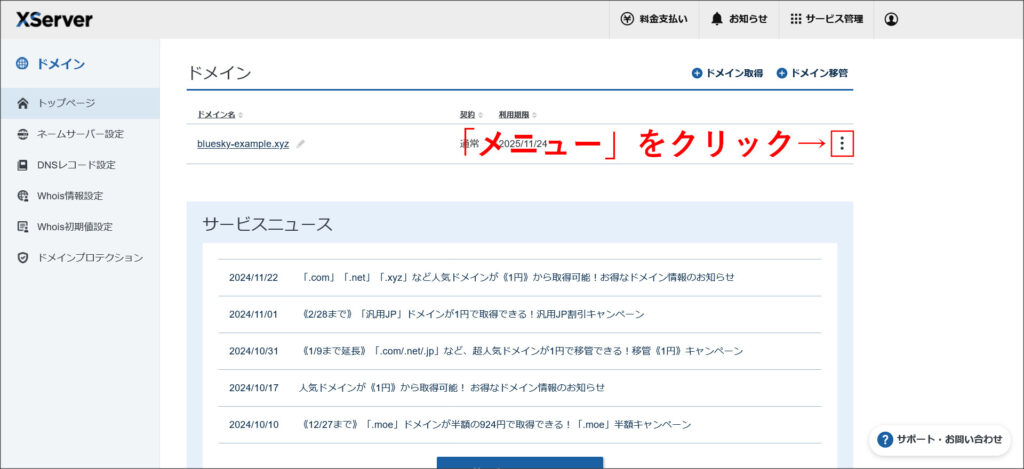Click the ドメイン取得 link

pyautogui.click(x=728, y=73)
